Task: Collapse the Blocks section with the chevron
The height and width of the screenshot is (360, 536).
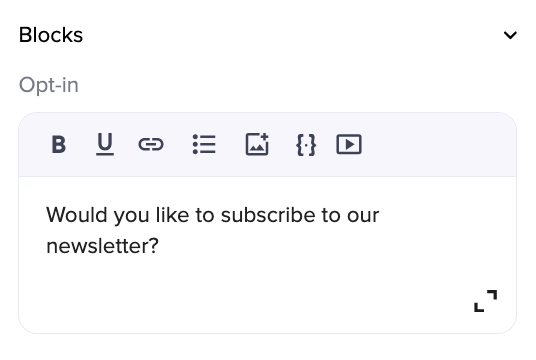Action: (x=510, y=35)
